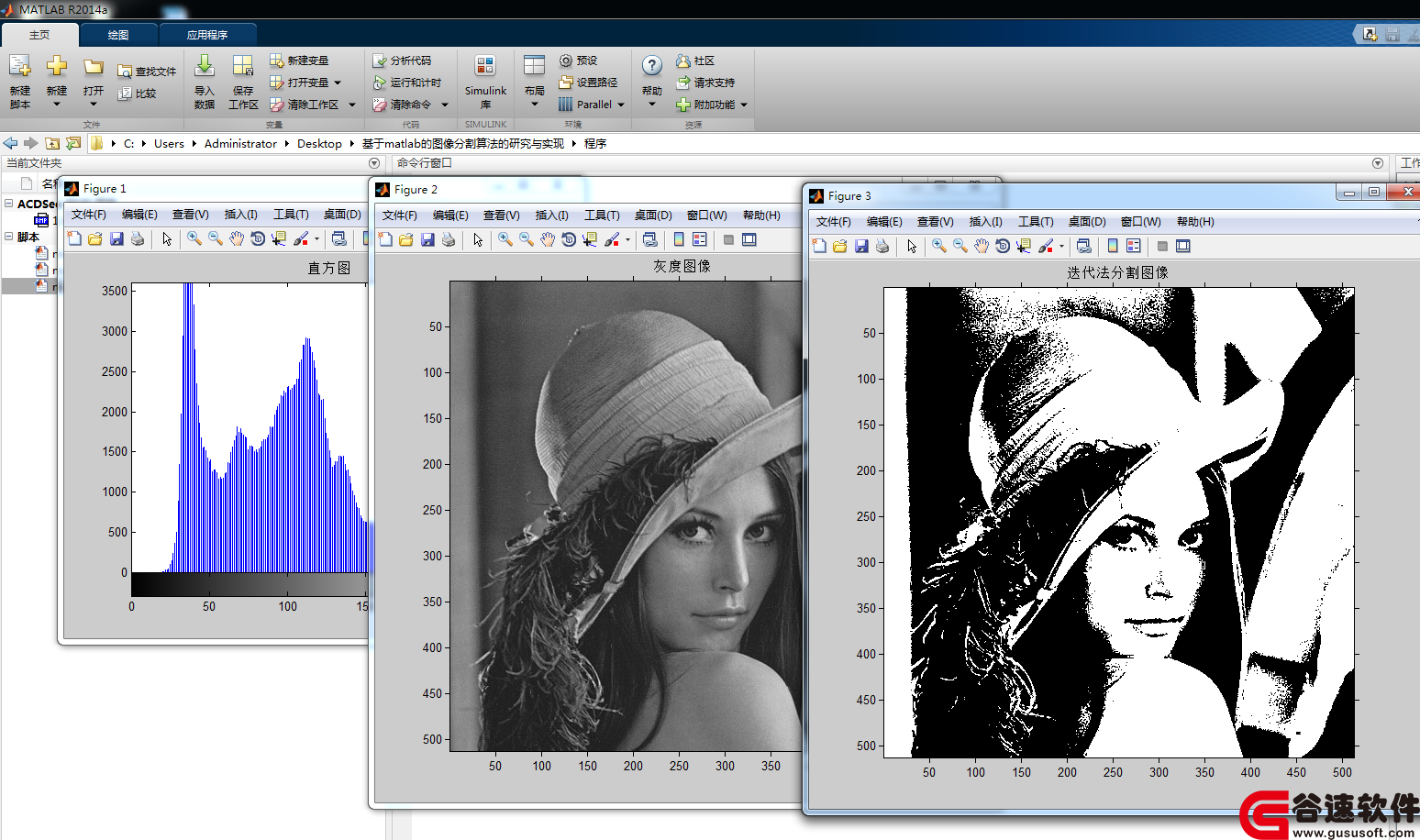Expand 打开变量 (Open Variable) dropdown arrow

point(338,83)
